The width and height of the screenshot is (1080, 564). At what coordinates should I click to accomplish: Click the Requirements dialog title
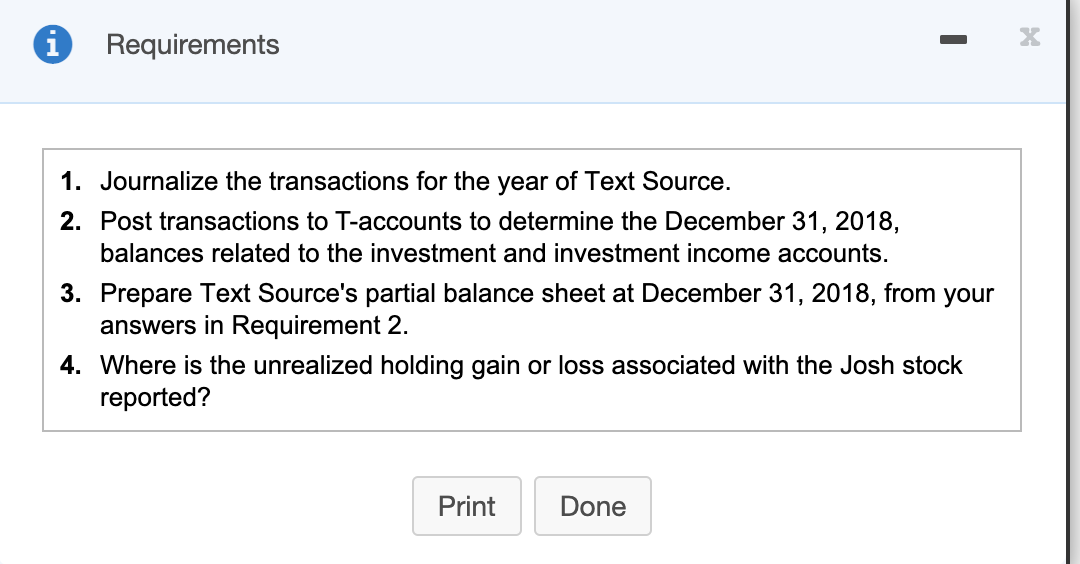click(x=192, y=45)
